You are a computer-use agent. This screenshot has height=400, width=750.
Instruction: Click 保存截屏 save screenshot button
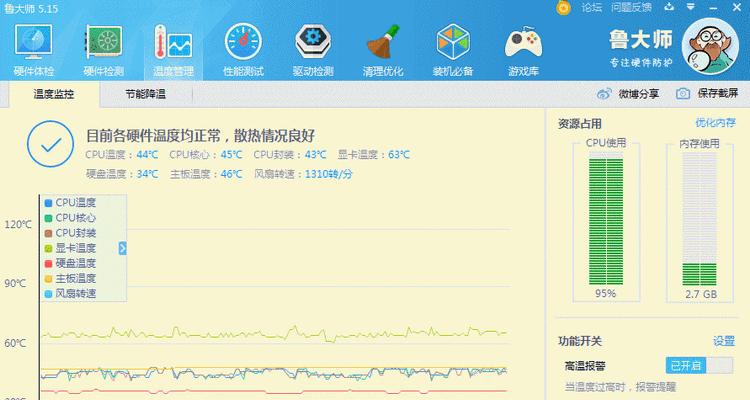[717, 93]
